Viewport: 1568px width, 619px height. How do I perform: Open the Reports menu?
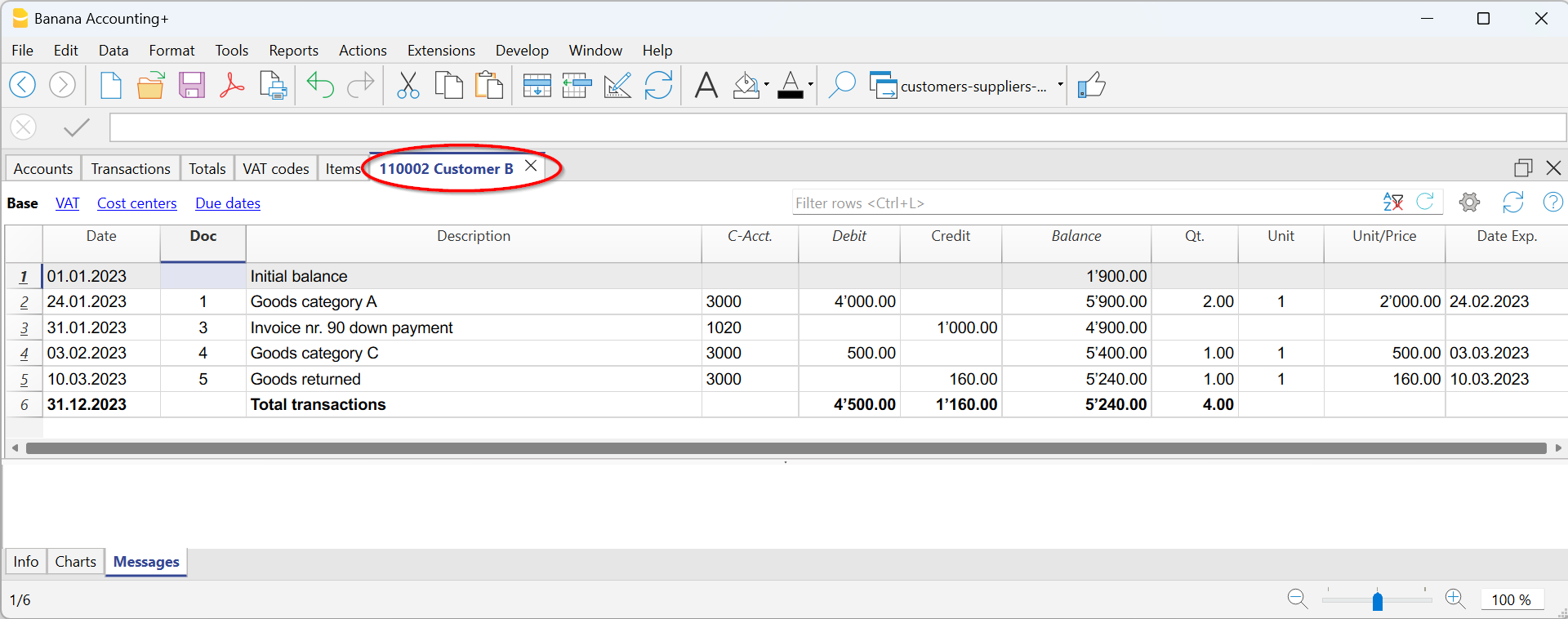[293, 51]
